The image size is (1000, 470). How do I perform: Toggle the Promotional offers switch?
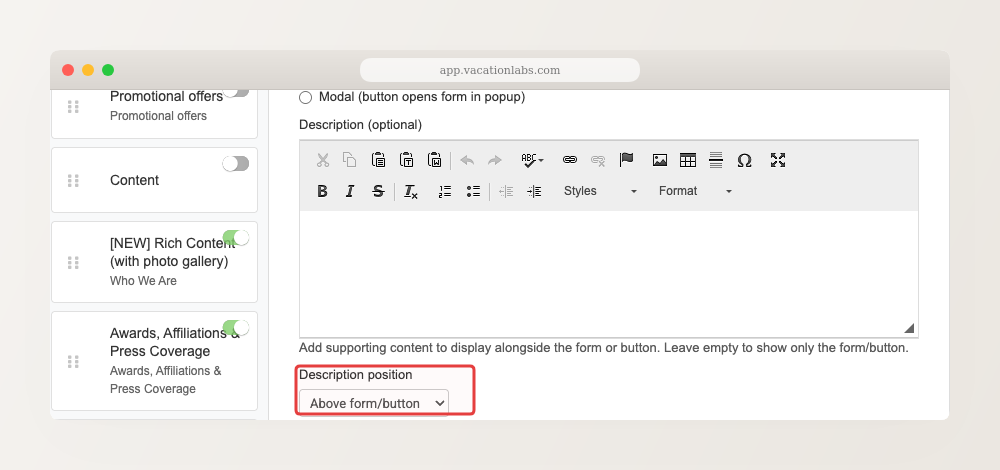point(236,92)
